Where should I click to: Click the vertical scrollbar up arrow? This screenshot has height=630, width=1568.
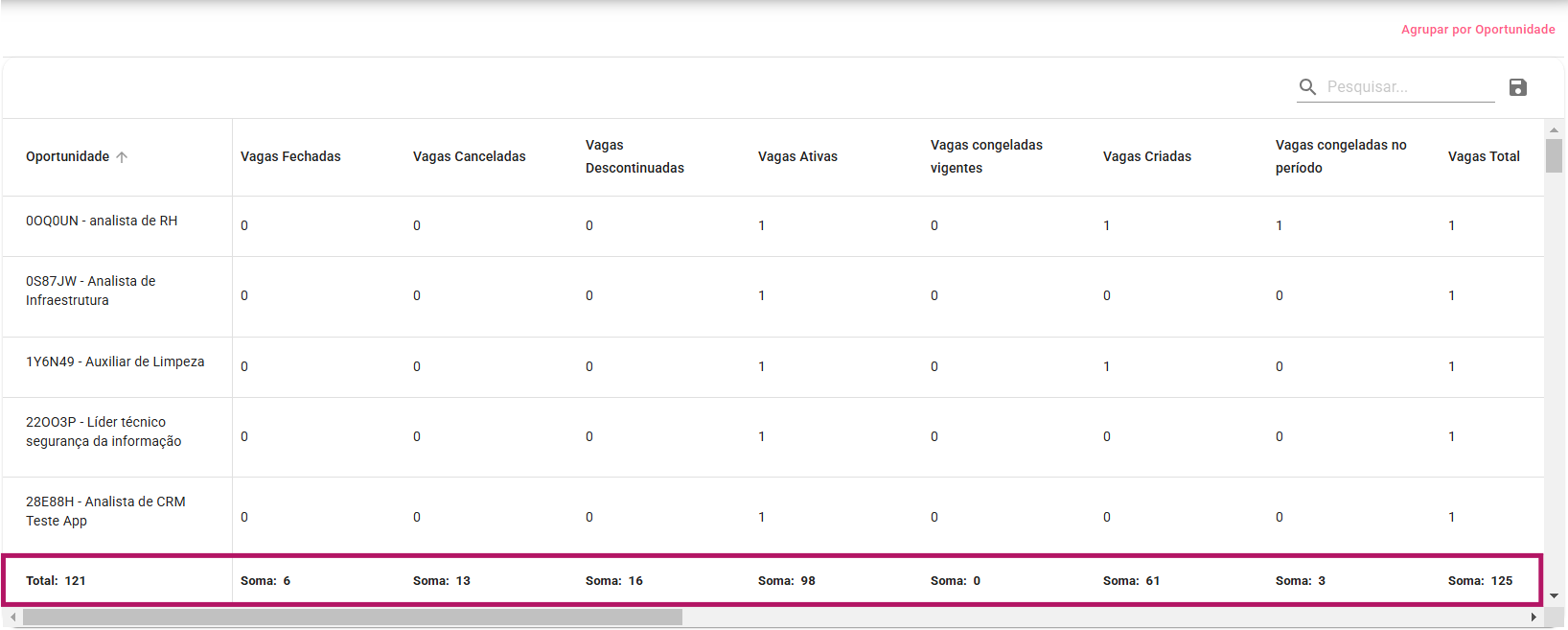point(1554,129)
